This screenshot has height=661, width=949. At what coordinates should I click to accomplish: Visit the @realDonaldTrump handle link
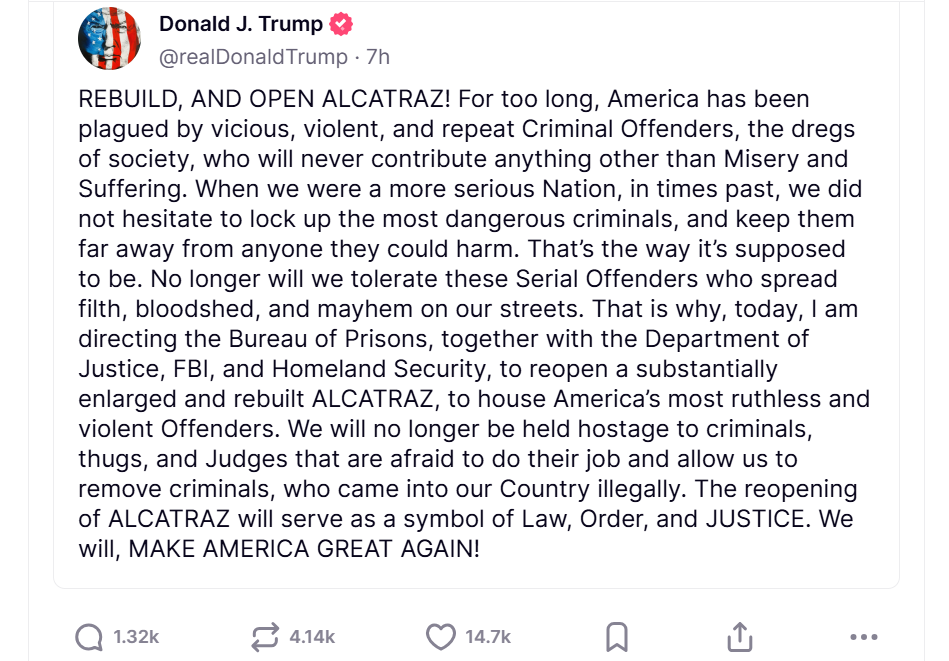point(253,57)
